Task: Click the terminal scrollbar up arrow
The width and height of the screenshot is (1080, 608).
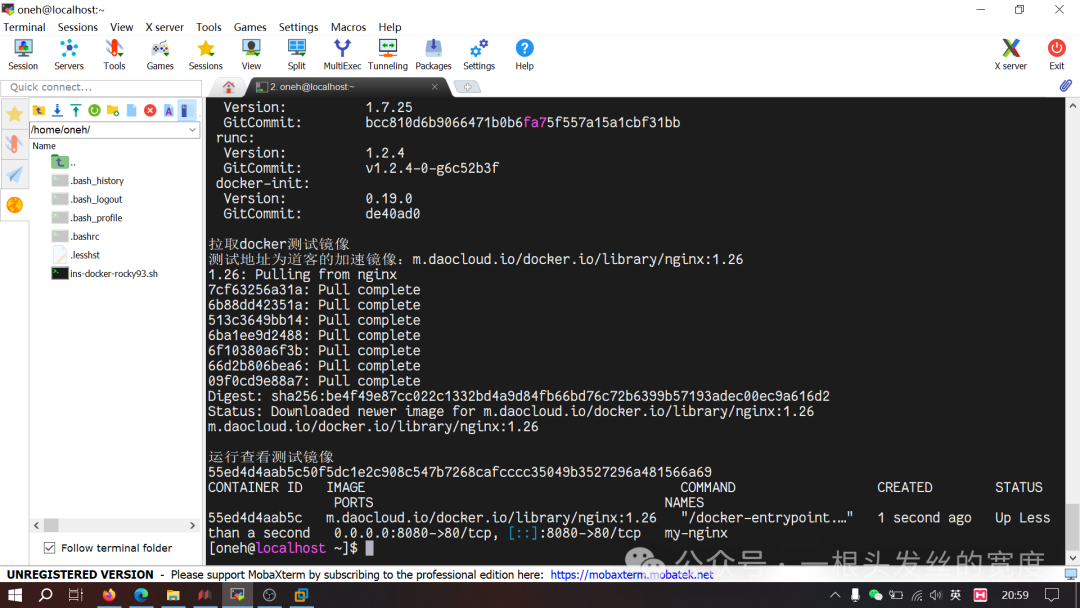Action: coord(1072,105)
